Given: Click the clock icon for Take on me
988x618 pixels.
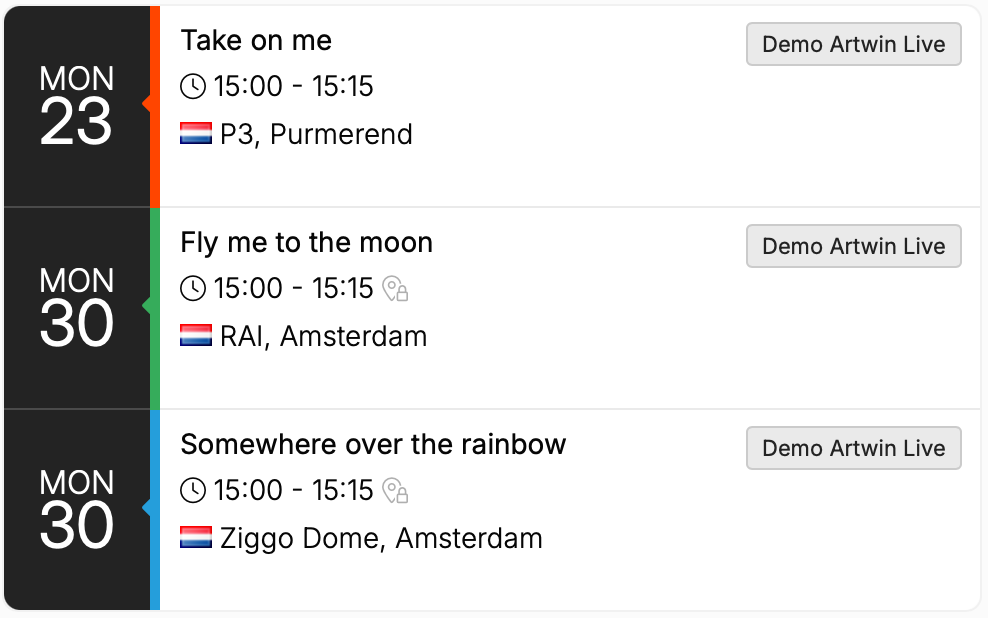Looking at the screenshot, I should click(193, 87).
